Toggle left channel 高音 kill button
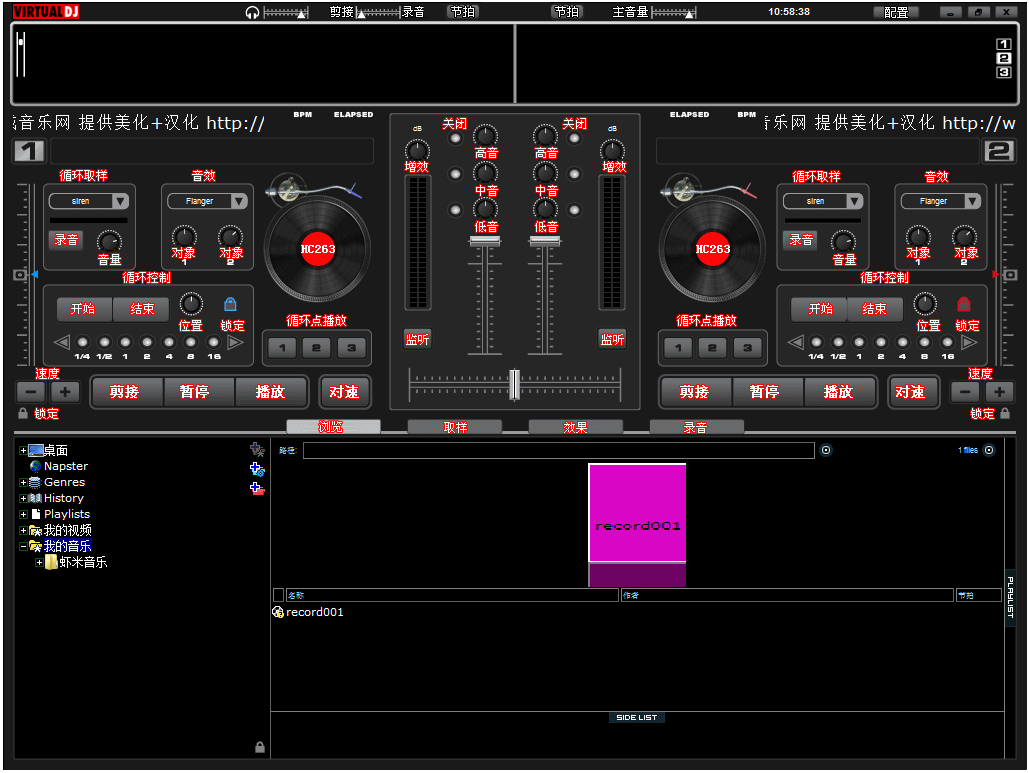The width and height of the screenshot is (1029, 773). pyautogui.click(x=455, y=138)
